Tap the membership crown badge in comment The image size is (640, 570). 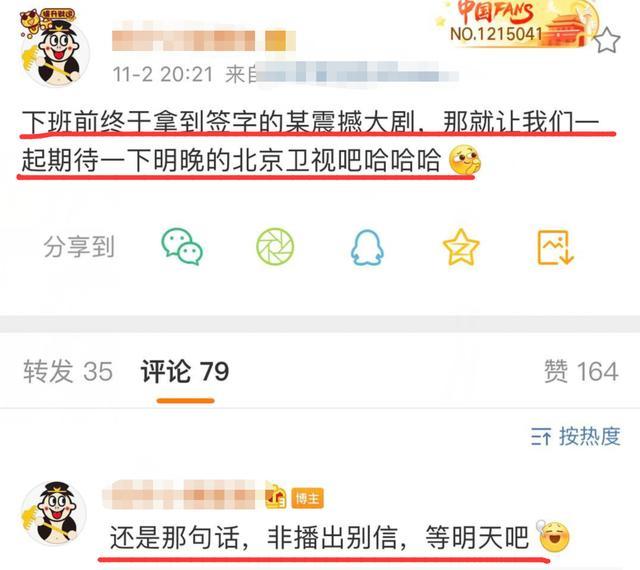276,496
